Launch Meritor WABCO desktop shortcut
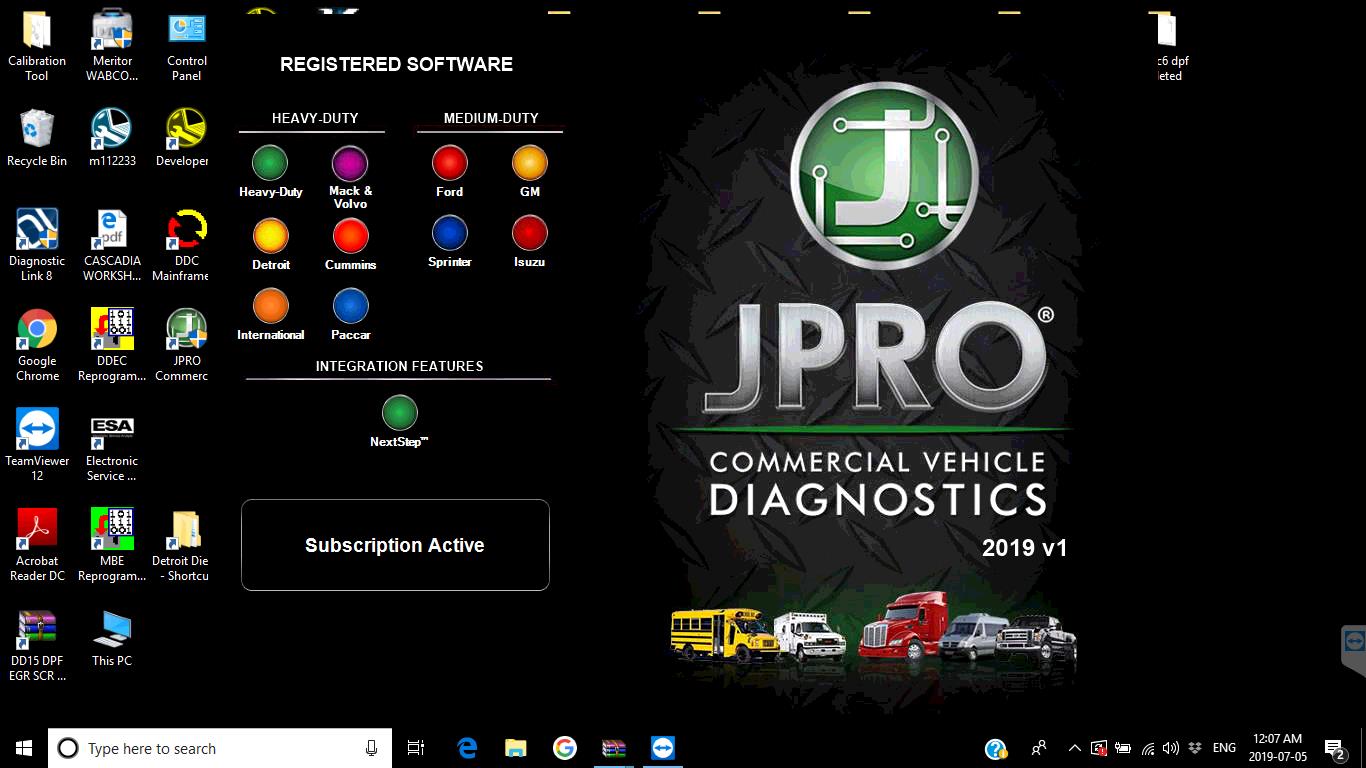The image size is (1366, 768). coord(112,45)
